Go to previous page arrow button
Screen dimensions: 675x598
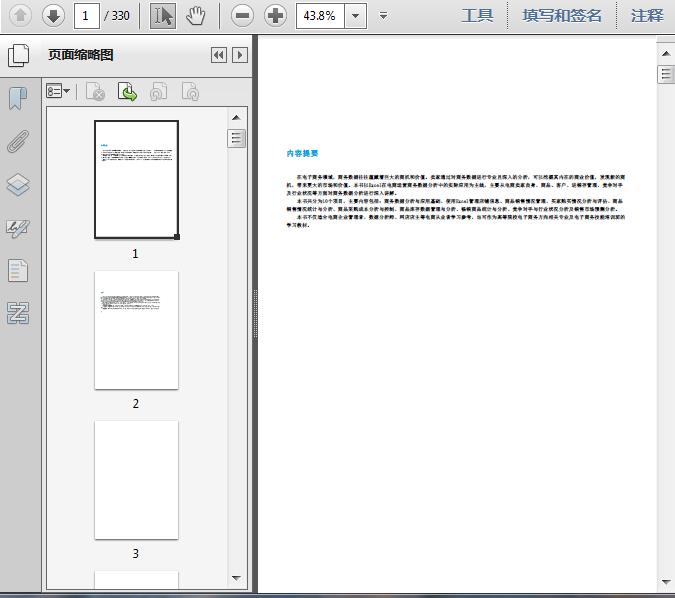pyautogui.click(x=20, y=16)
